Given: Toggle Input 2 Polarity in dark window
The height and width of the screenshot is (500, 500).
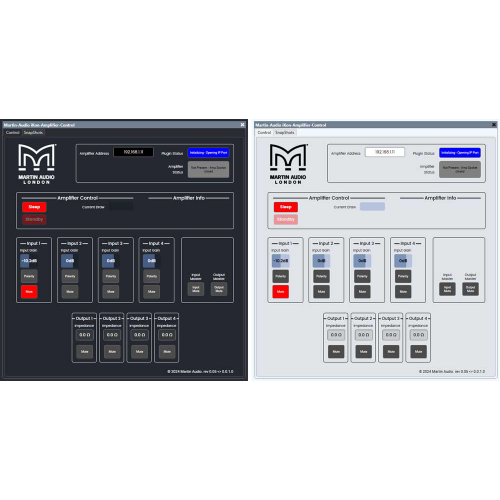Looking at the screenshot, I should (70, 276).
